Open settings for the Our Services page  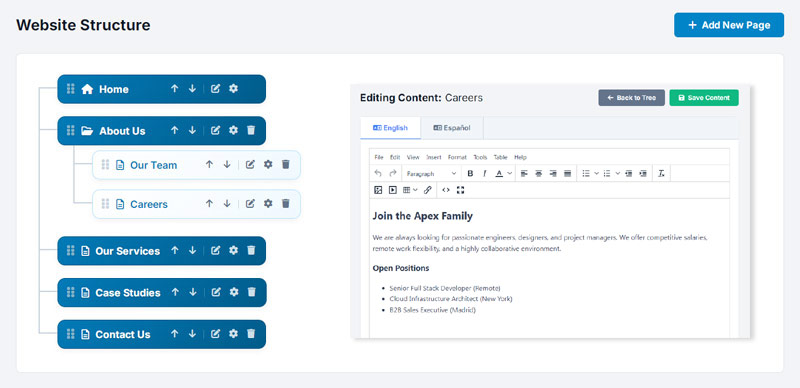233,250
